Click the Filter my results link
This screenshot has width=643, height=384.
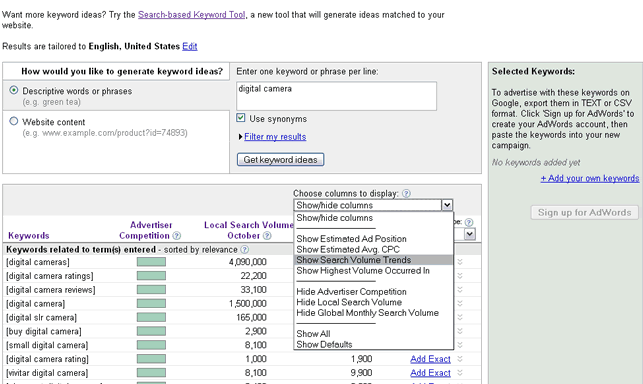[x=275, y=137]
